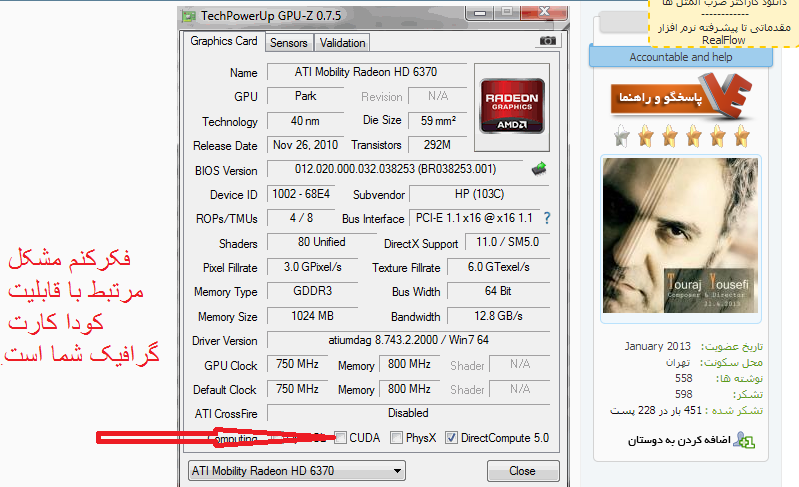Click the 'January 2013' membership date
This screenshot has width=799, height=487.
coord(657,346)
